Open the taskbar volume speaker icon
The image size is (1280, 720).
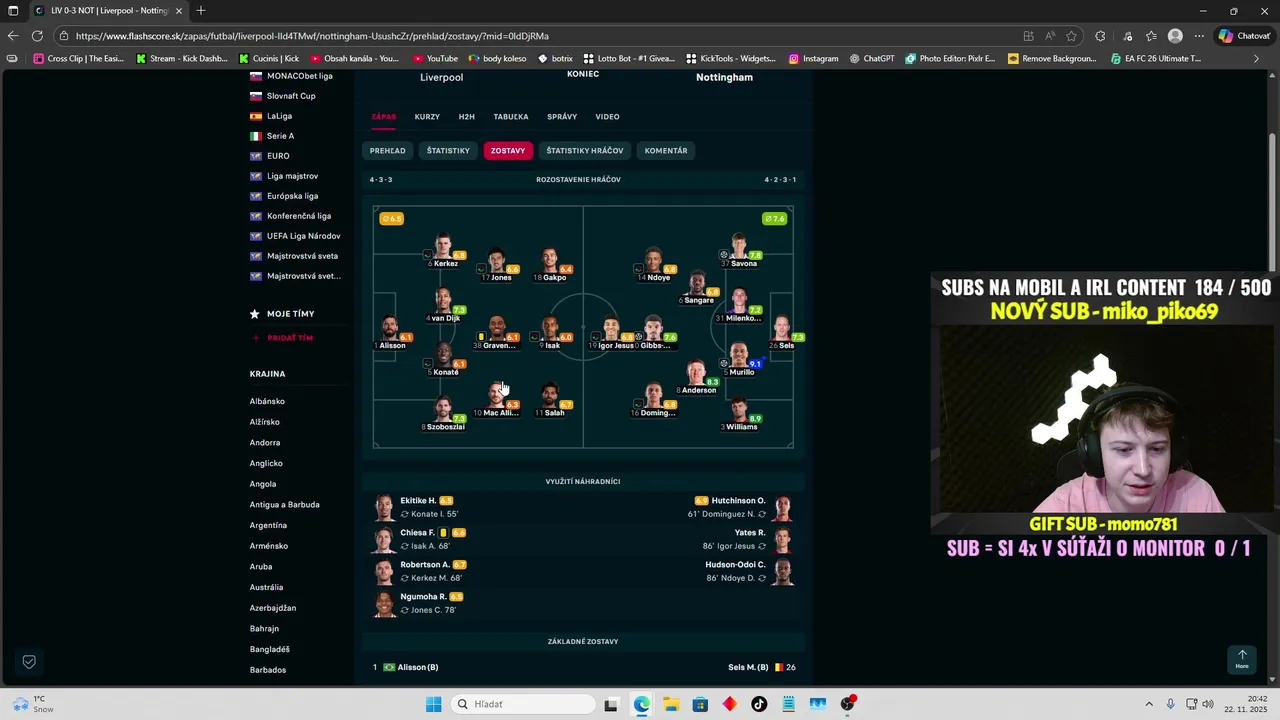tap(1208, 704)
